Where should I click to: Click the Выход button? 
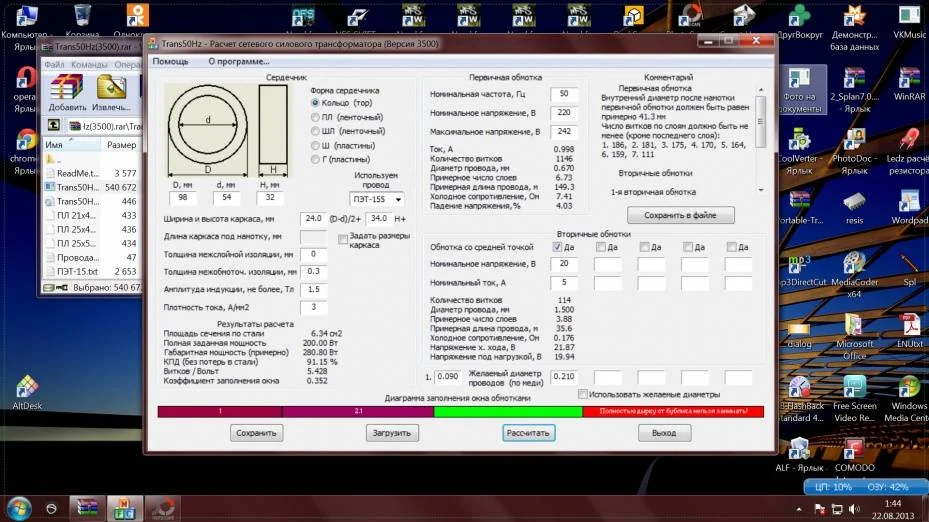coord(664,433)
